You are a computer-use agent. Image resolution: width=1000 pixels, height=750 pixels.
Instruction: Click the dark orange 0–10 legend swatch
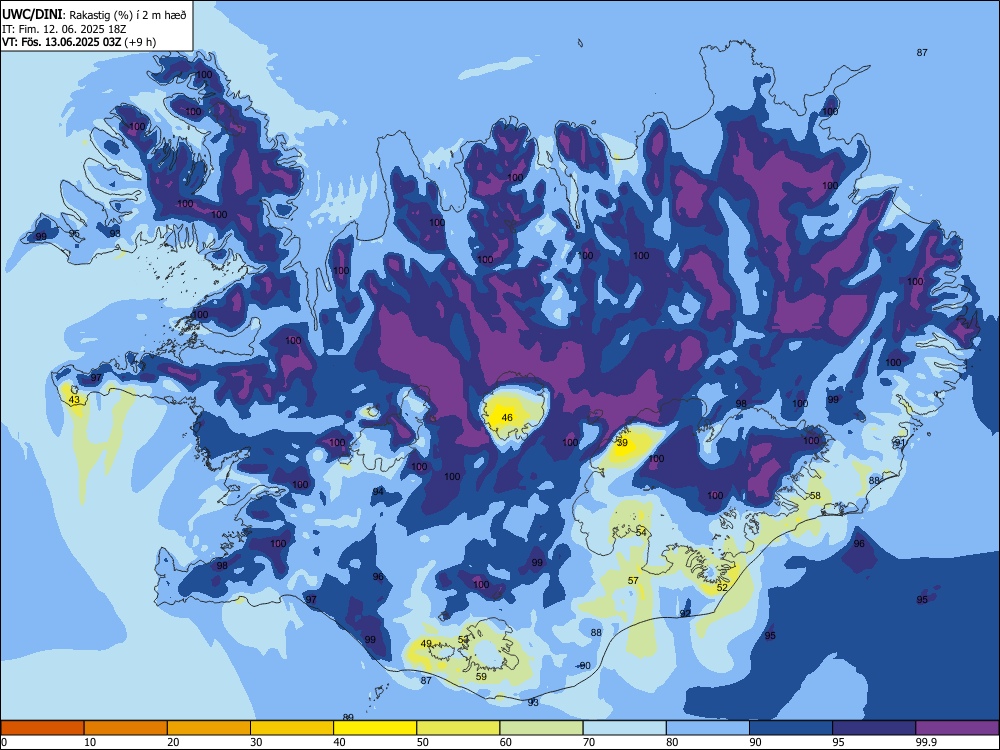point(42,728)
